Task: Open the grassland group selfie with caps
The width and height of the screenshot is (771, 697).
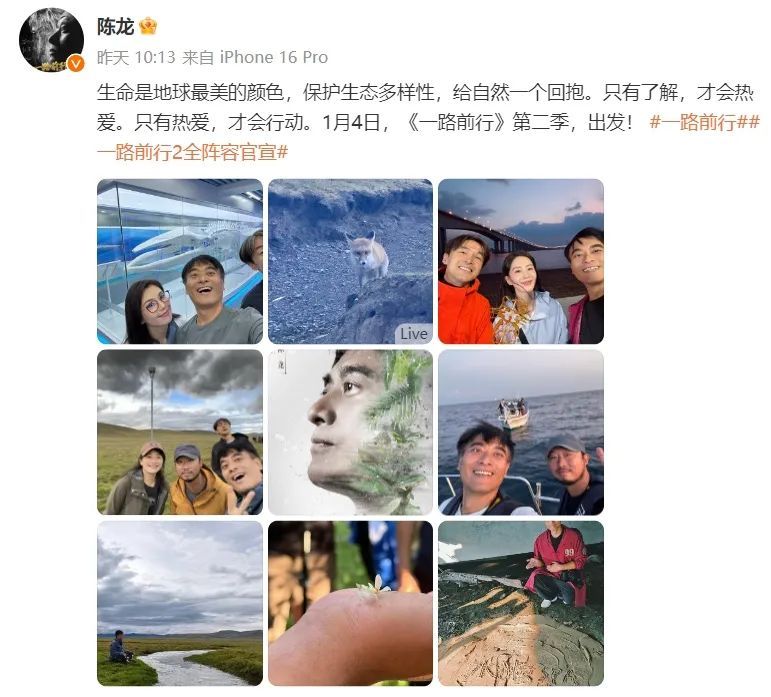Action: [180, 432]
